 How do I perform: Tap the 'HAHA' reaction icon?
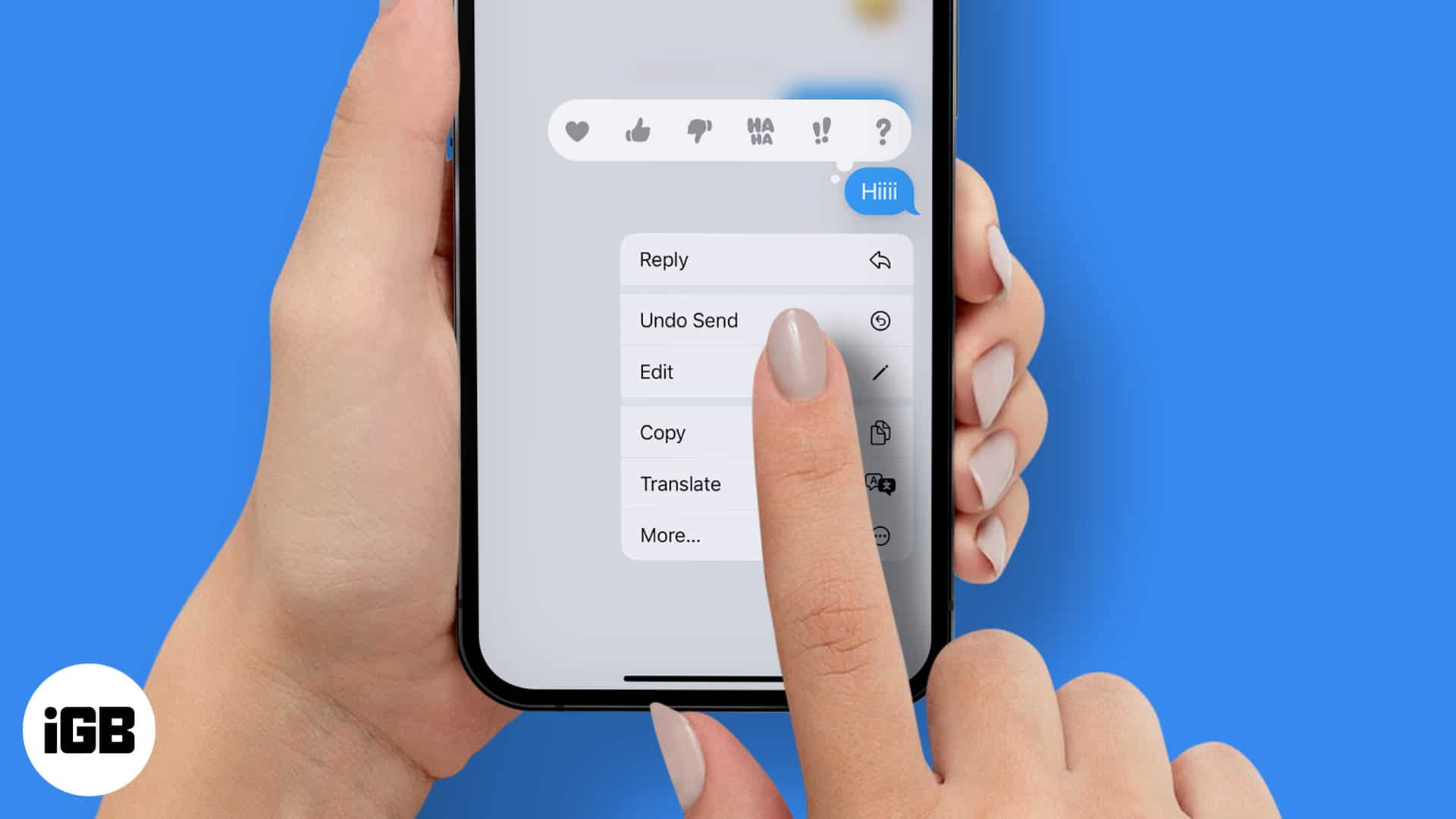tap(760, 131)
